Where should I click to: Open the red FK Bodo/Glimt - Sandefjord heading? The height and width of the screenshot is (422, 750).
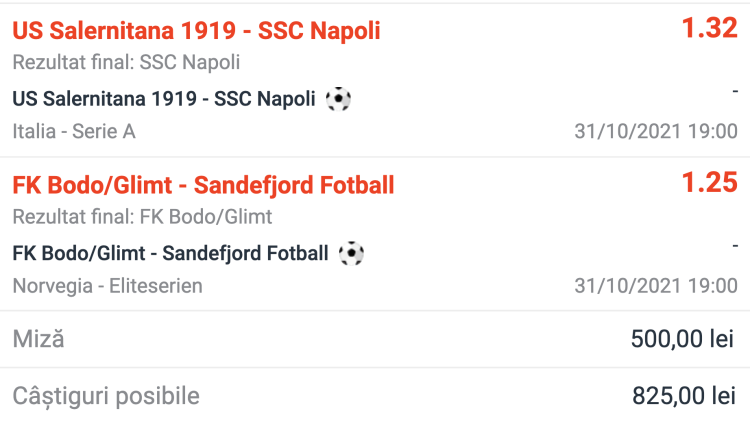point(203,185)
